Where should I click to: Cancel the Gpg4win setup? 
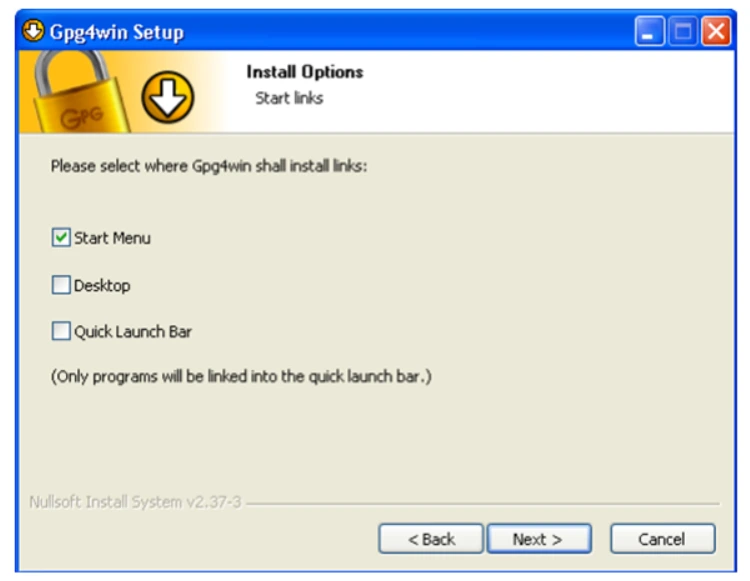pyautogui.click(x=662, y=539)
